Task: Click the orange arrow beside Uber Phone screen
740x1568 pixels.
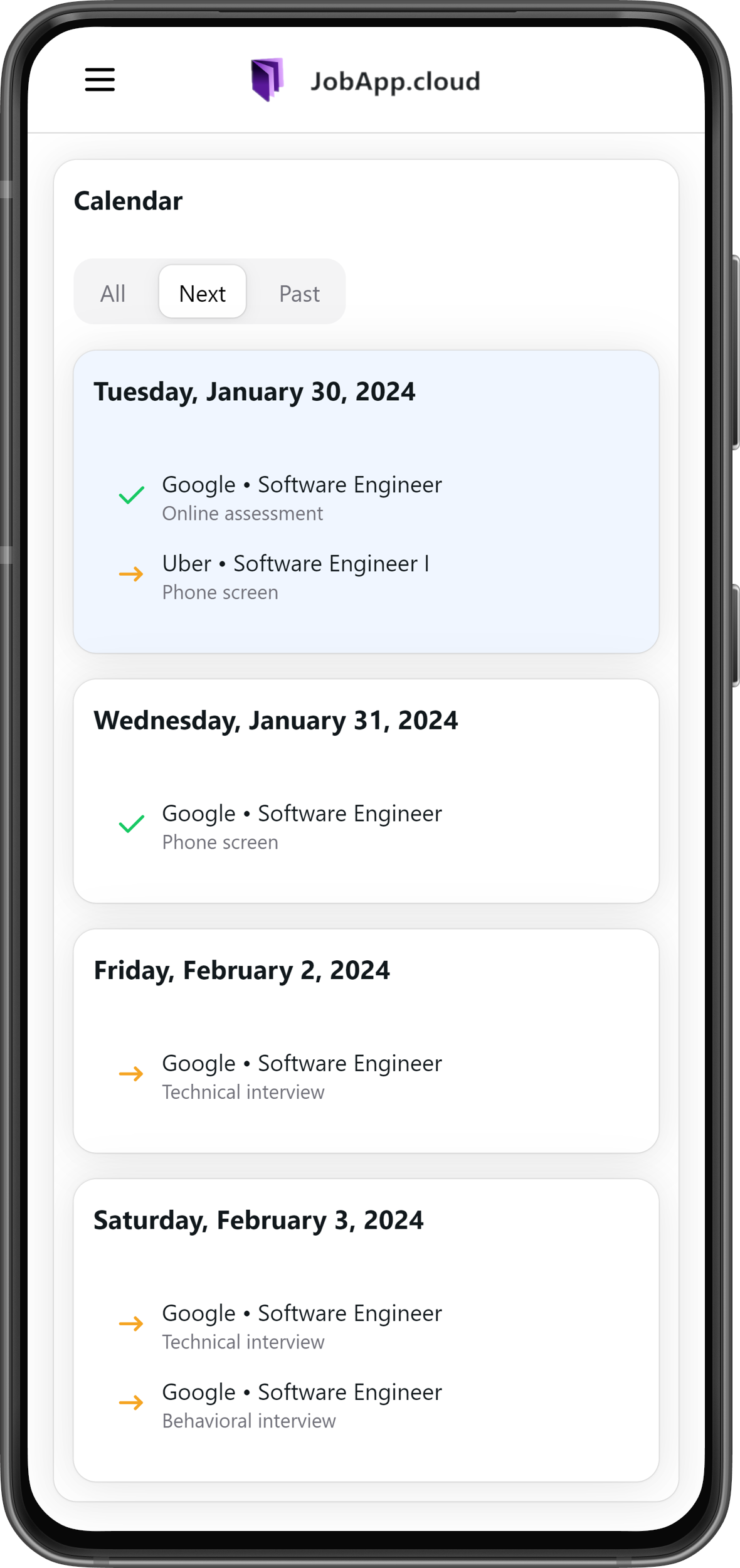Action: click(x=132, y=575)
